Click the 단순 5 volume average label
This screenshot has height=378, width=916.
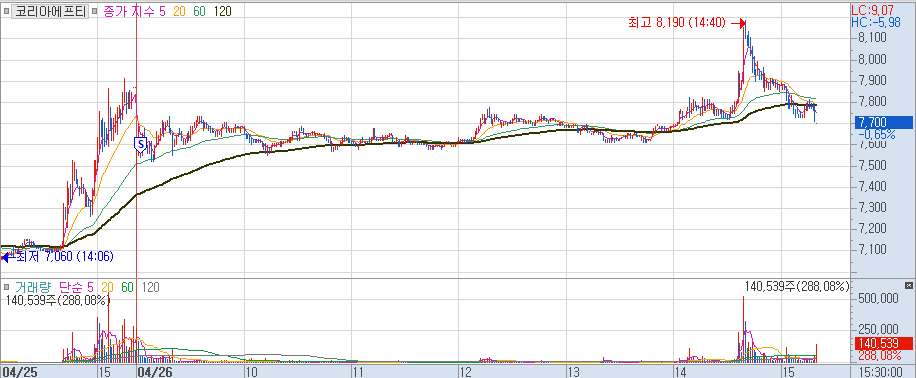click(x=77, y=287)
